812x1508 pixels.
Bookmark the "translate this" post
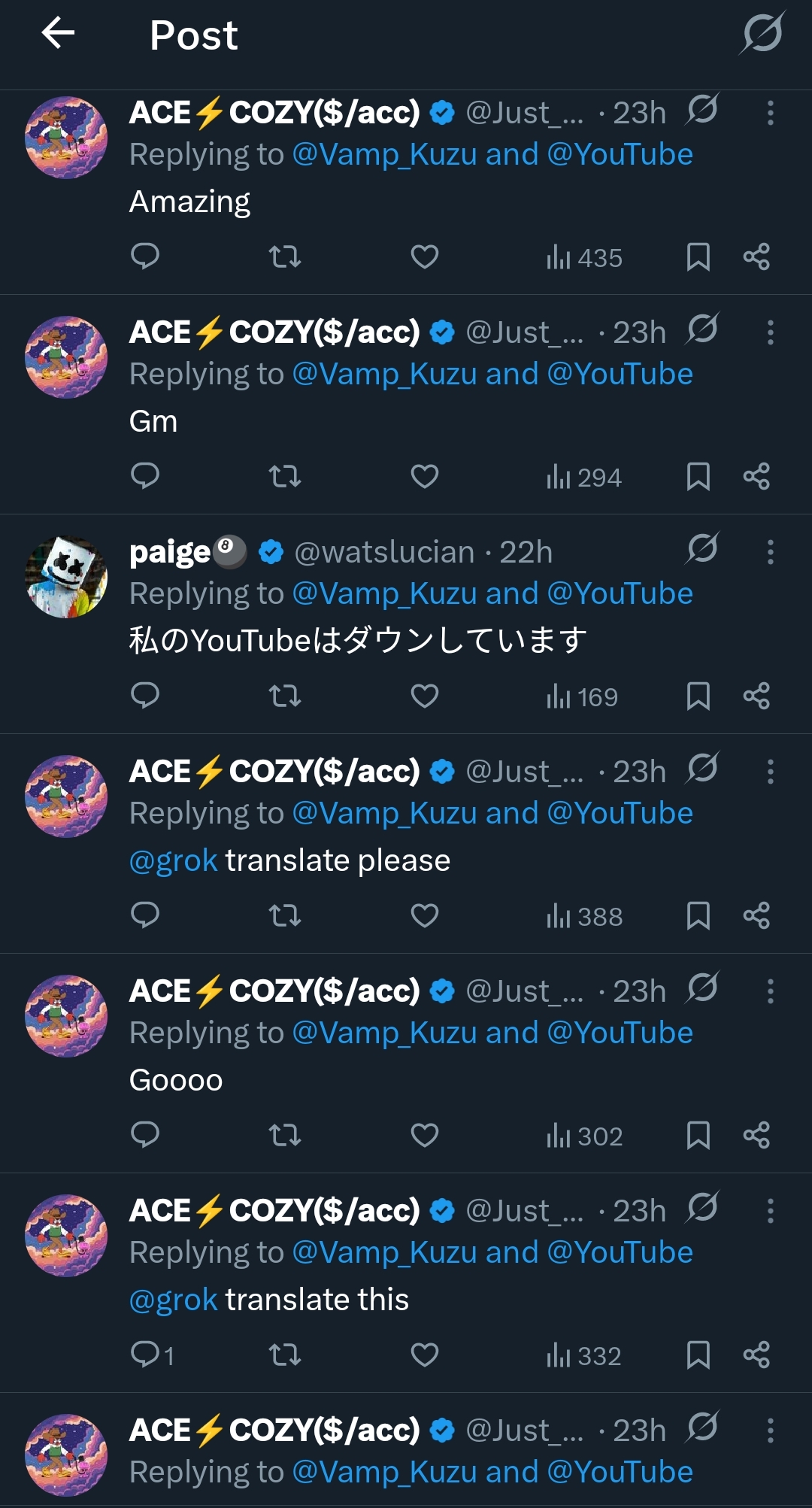coord(698,1355)
